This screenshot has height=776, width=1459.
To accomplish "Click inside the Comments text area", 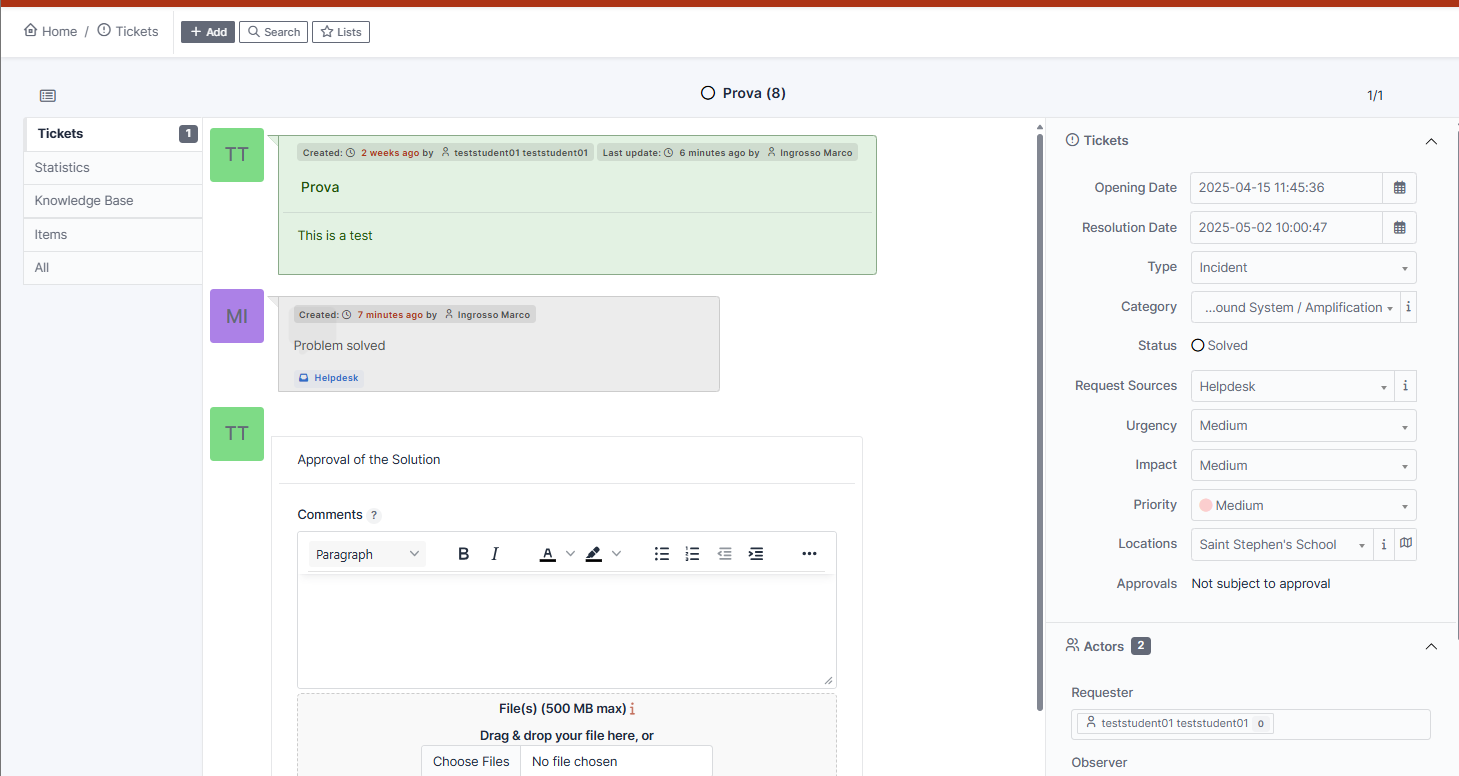I will [x=566, y=630].
